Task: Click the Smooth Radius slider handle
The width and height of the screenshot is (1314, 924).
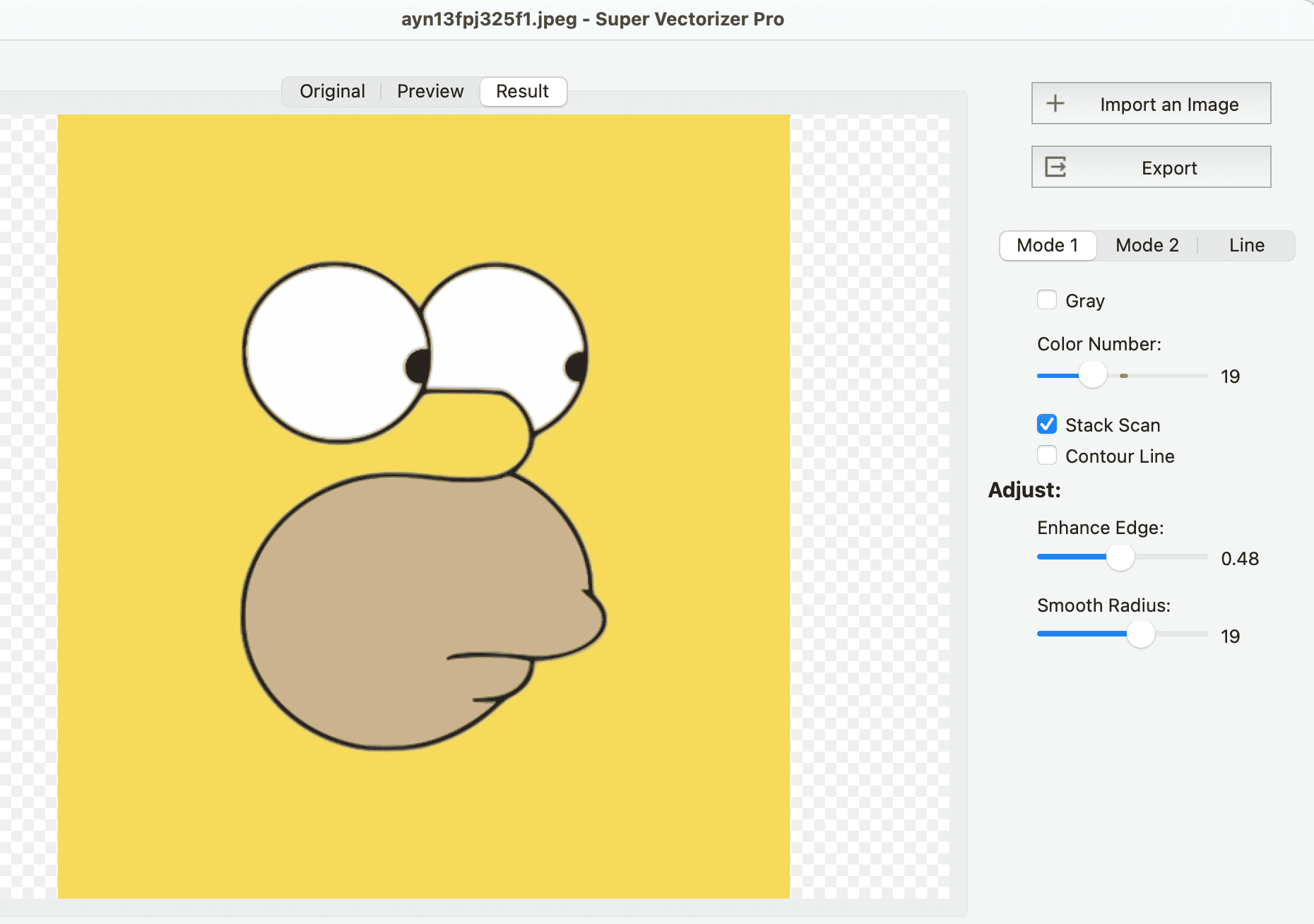Action: click(x=1140, y=634)
